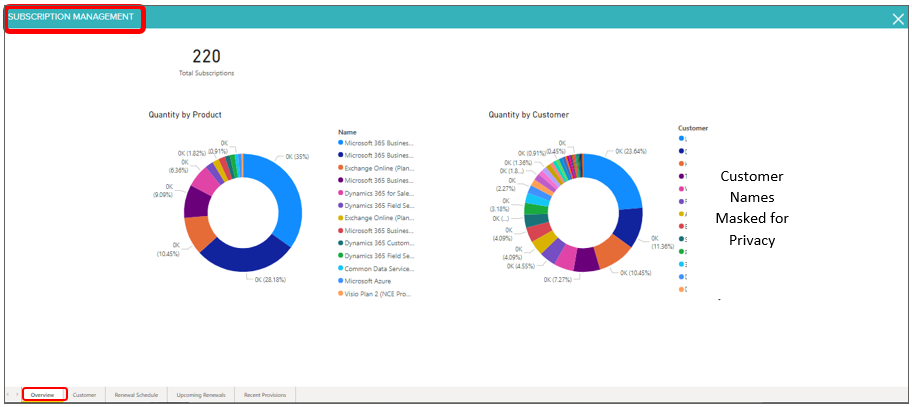Click the 6.36% pink product slice
Viewport: 912px width, 407px height.
tap(204, 181)
